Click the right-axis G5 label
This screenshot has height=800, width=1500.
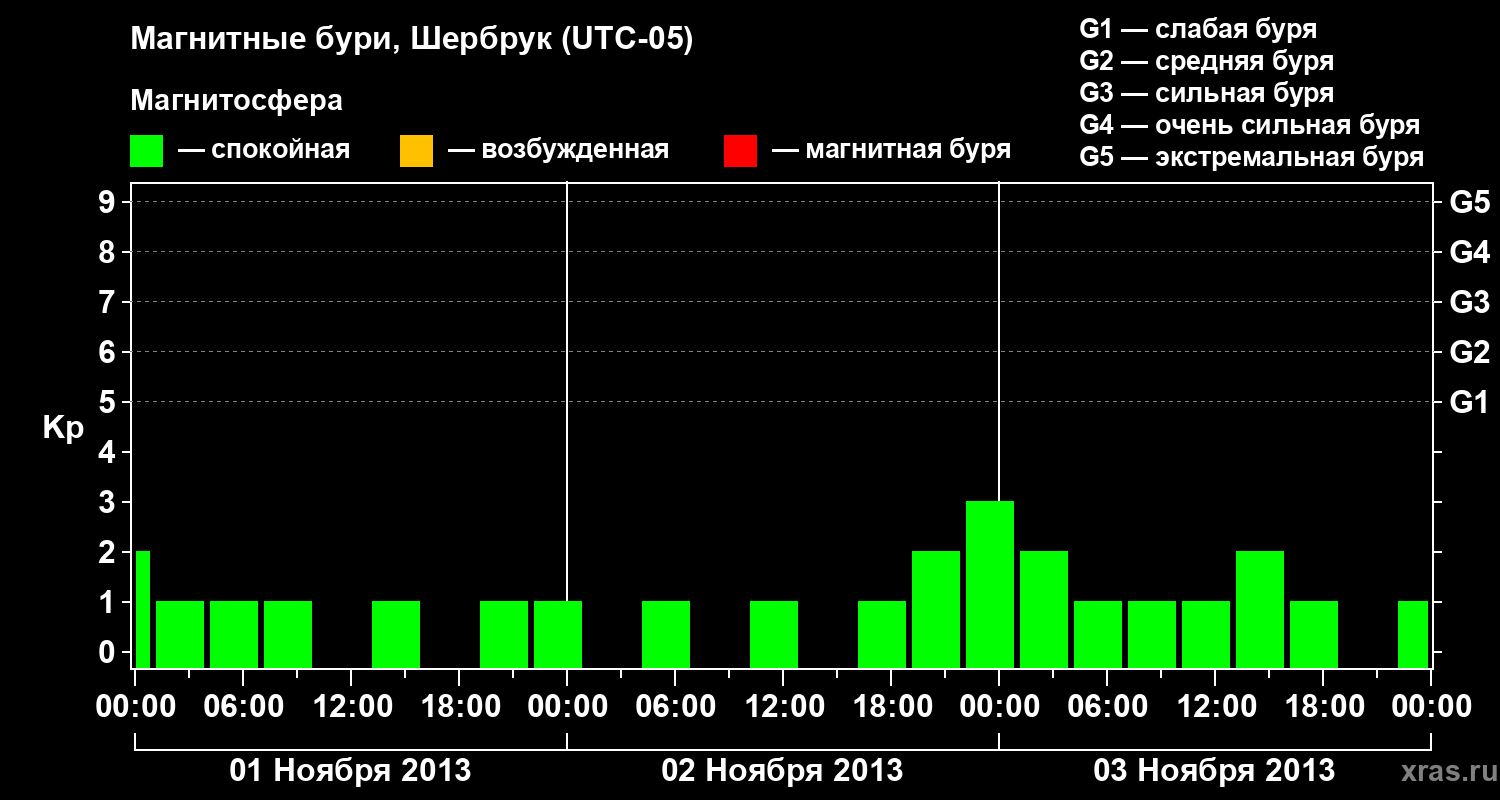pos(1469,202)
